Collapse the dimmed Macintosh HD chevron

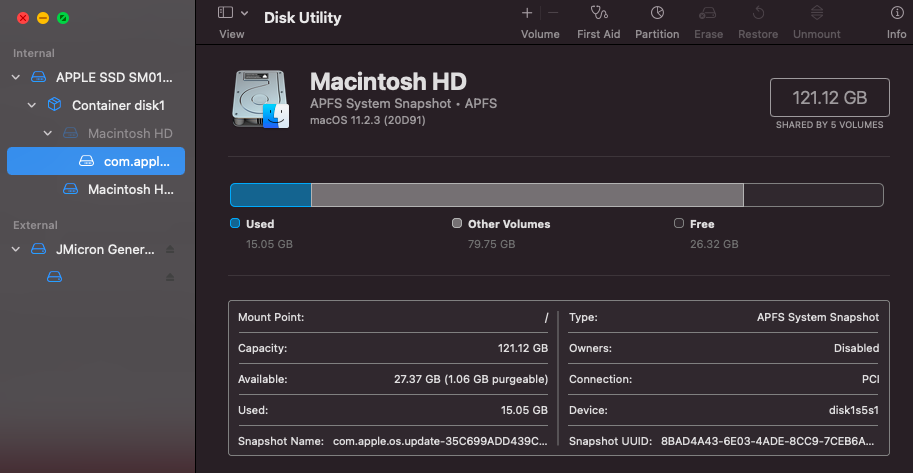(x=48, y=133)
